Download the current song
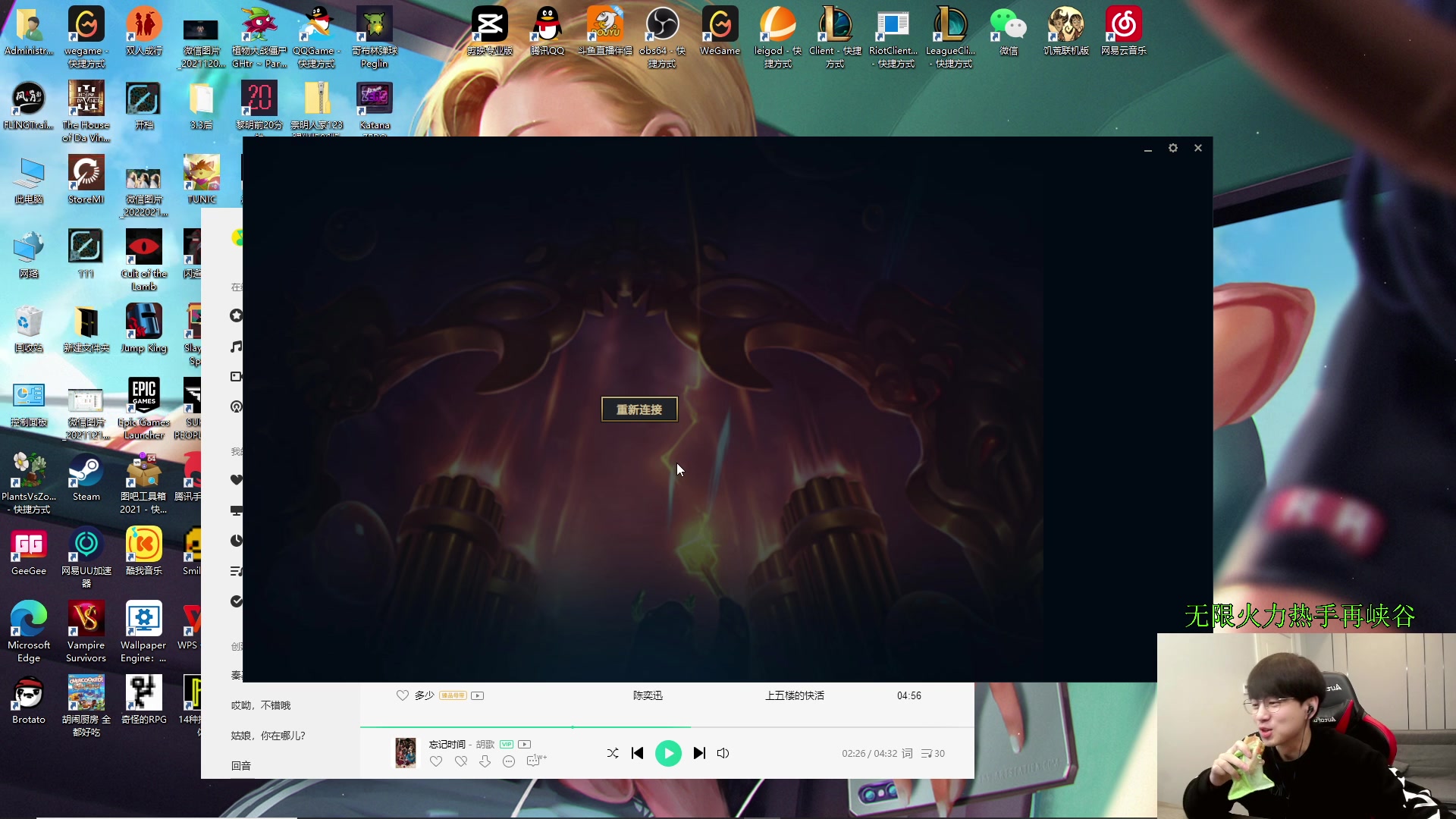 click(485, 761)
